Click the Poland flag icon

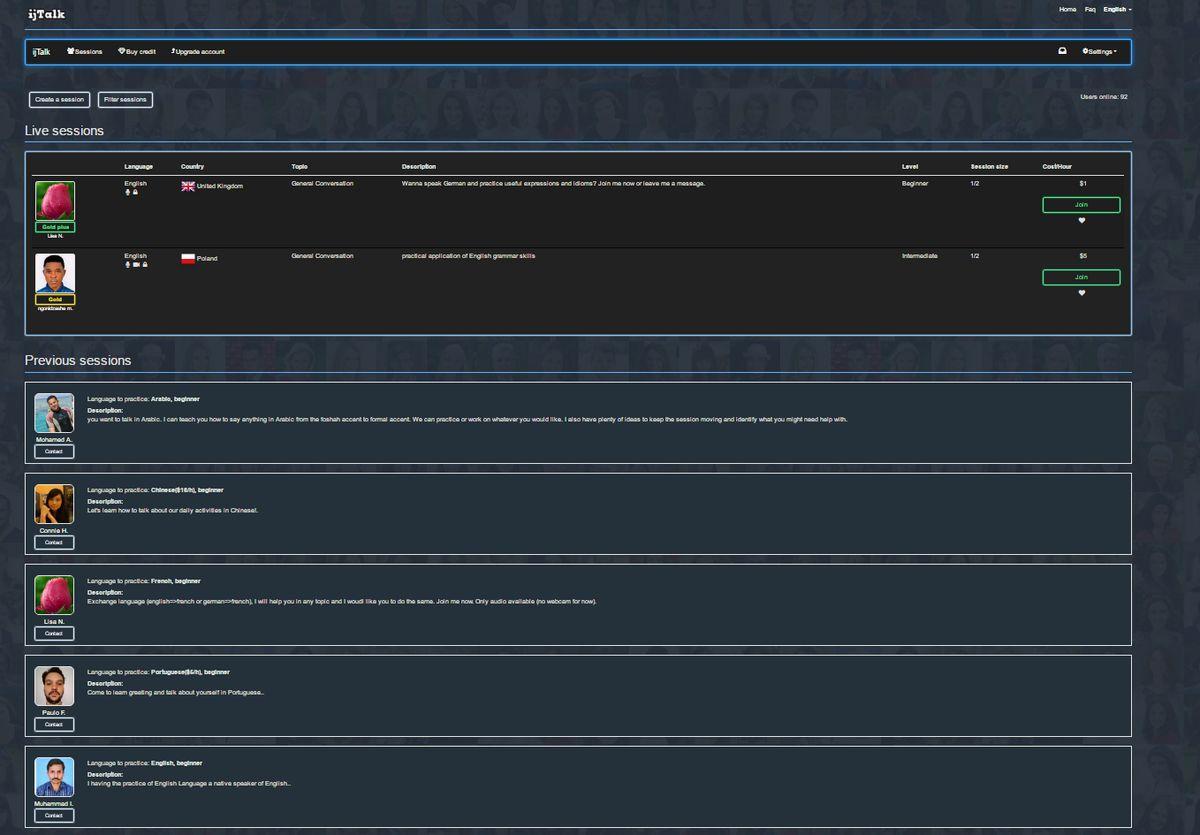pyautogui.click(x=188, y=258)
